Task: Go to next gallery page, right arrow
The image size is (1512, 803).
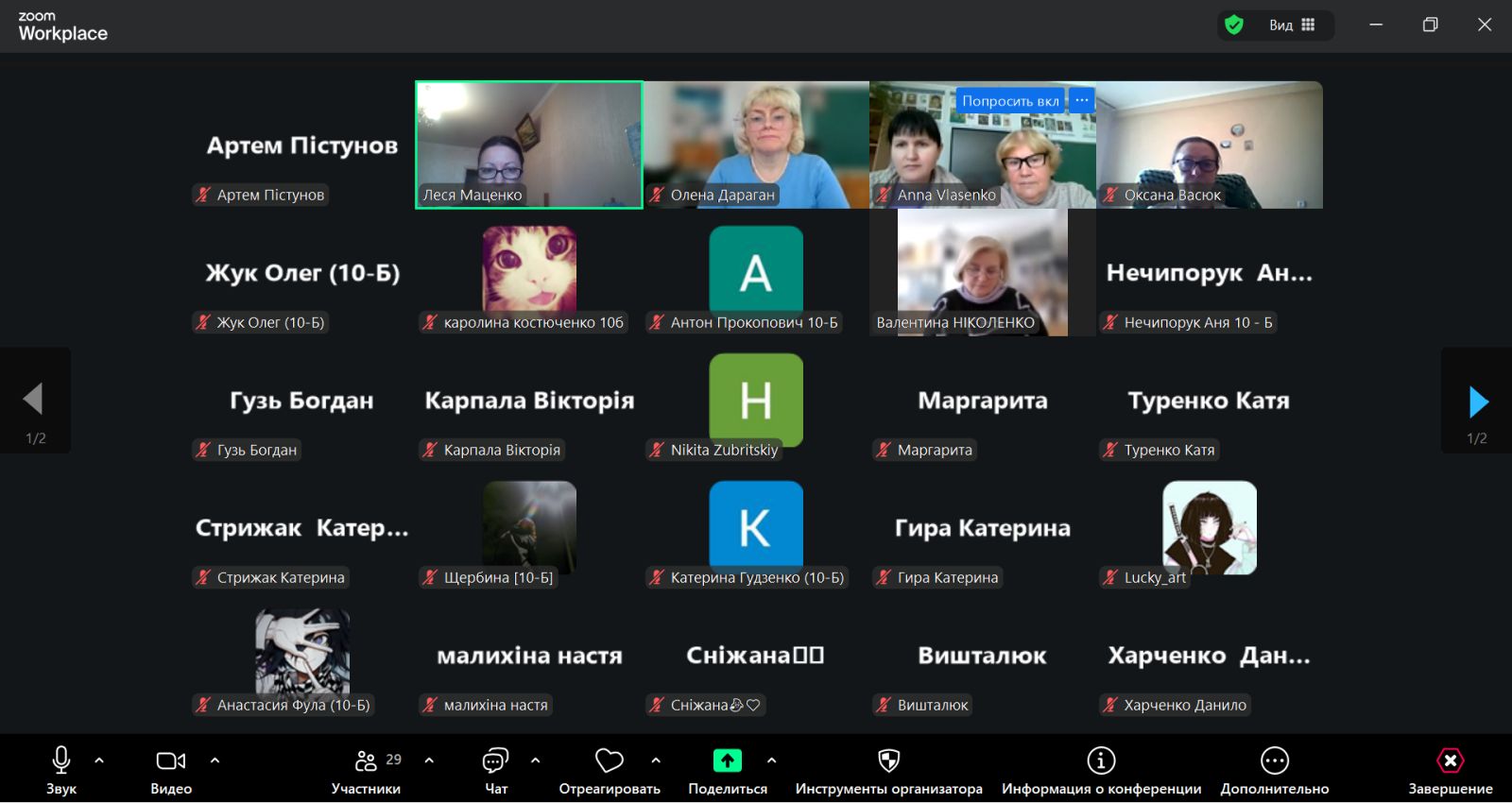Action: (1477, 401)
